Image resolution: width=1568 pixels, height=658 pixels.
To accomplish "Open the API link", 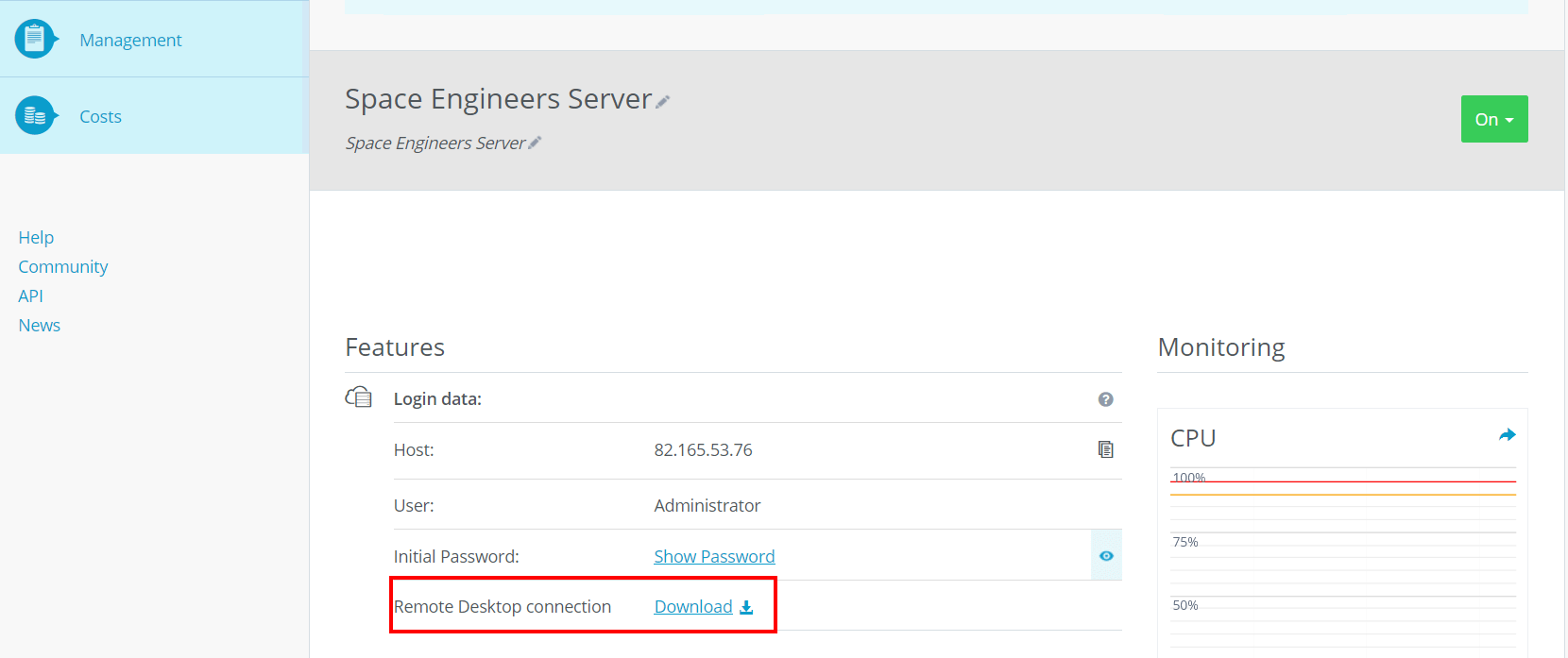I will (x=30, y=295).
